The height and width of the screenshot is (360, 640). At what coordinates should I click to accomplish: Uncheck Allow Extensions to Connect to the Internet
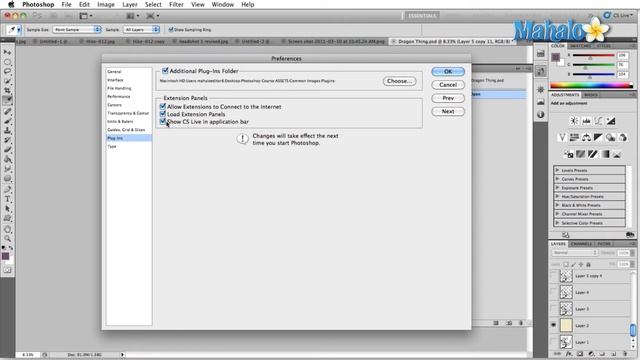coord(162,107)
